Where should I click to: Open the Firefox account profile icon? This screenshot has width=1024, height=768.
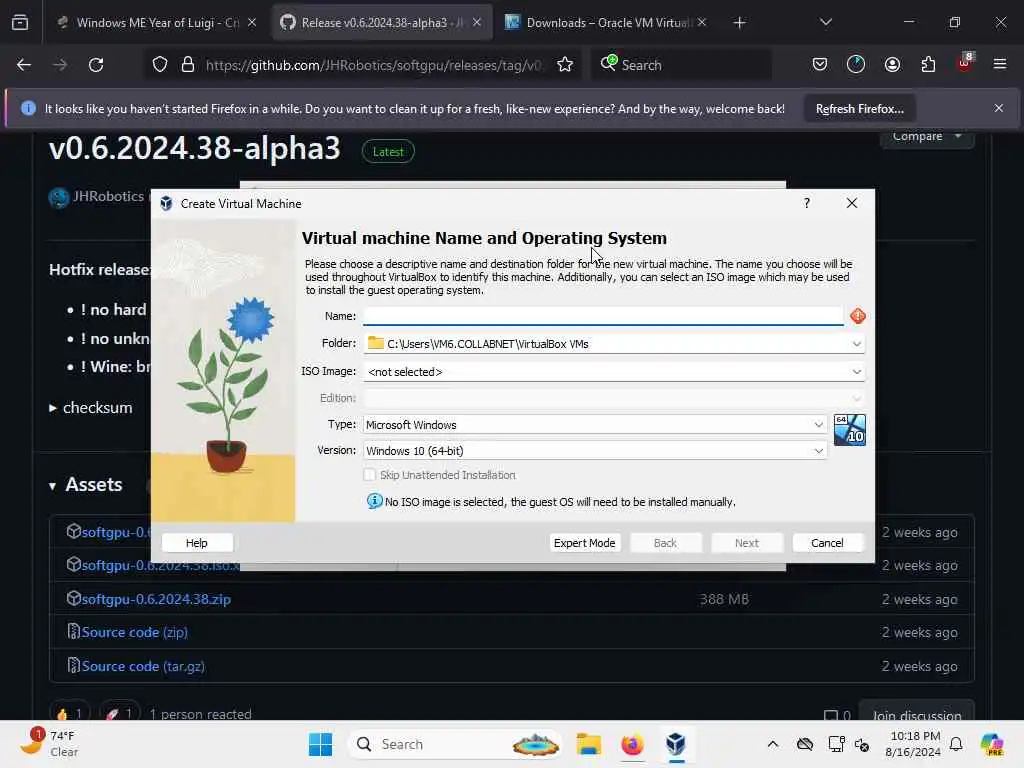pos(892,65)
